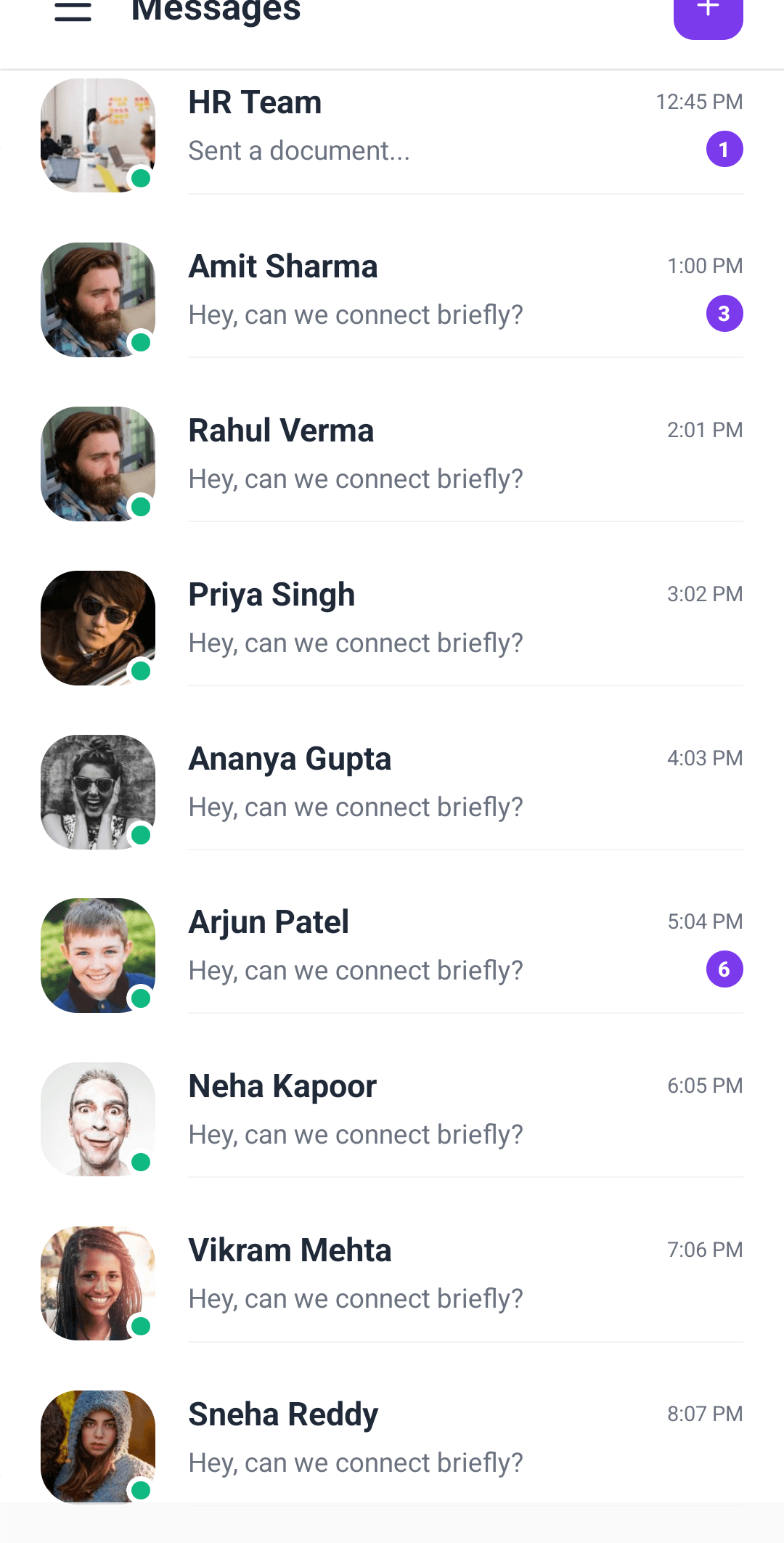View Priya Singh's avatar image
The height and width of the screenshot is (1543, 784).
98,628
